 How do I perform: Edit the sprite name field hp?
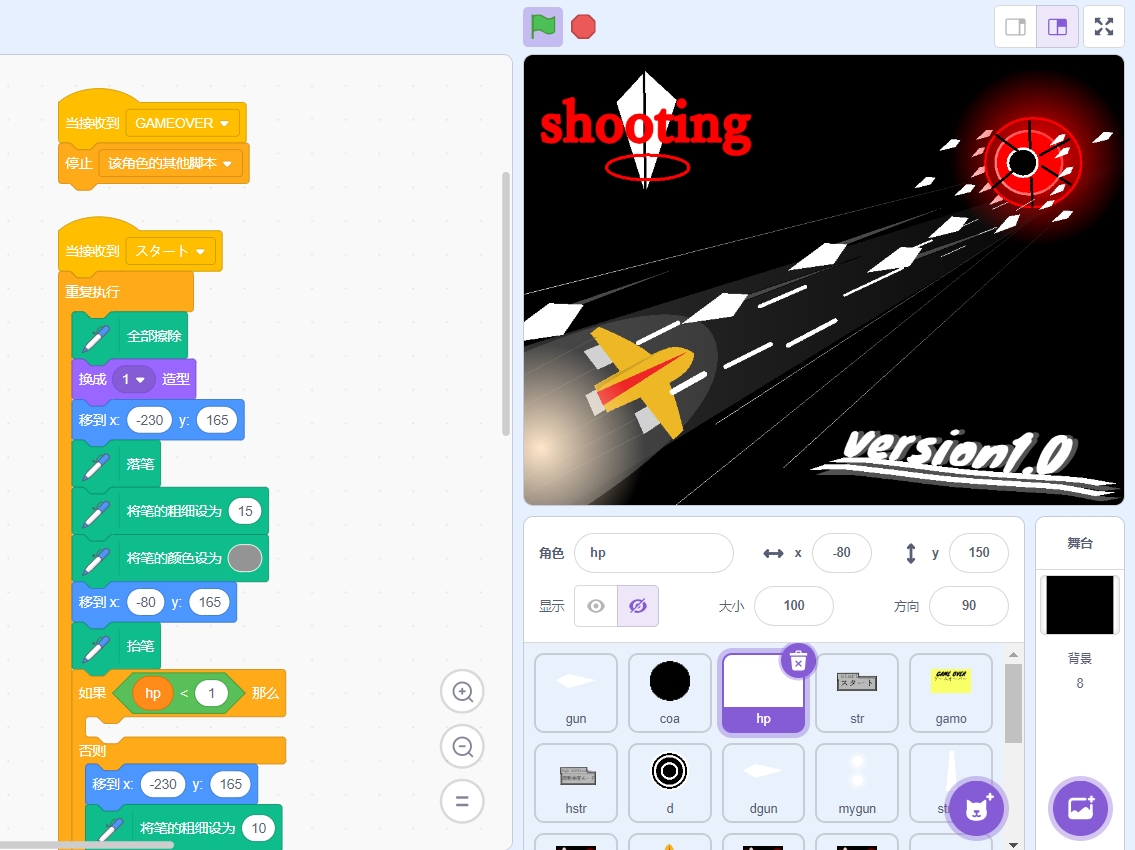click(x=654, y=553)
